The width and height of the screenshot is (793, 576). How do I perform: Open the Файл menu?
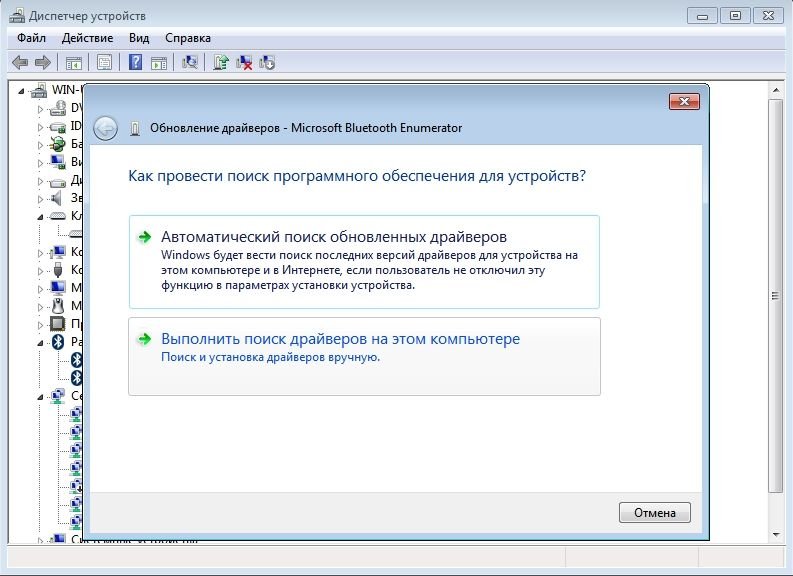pos(32,38)
